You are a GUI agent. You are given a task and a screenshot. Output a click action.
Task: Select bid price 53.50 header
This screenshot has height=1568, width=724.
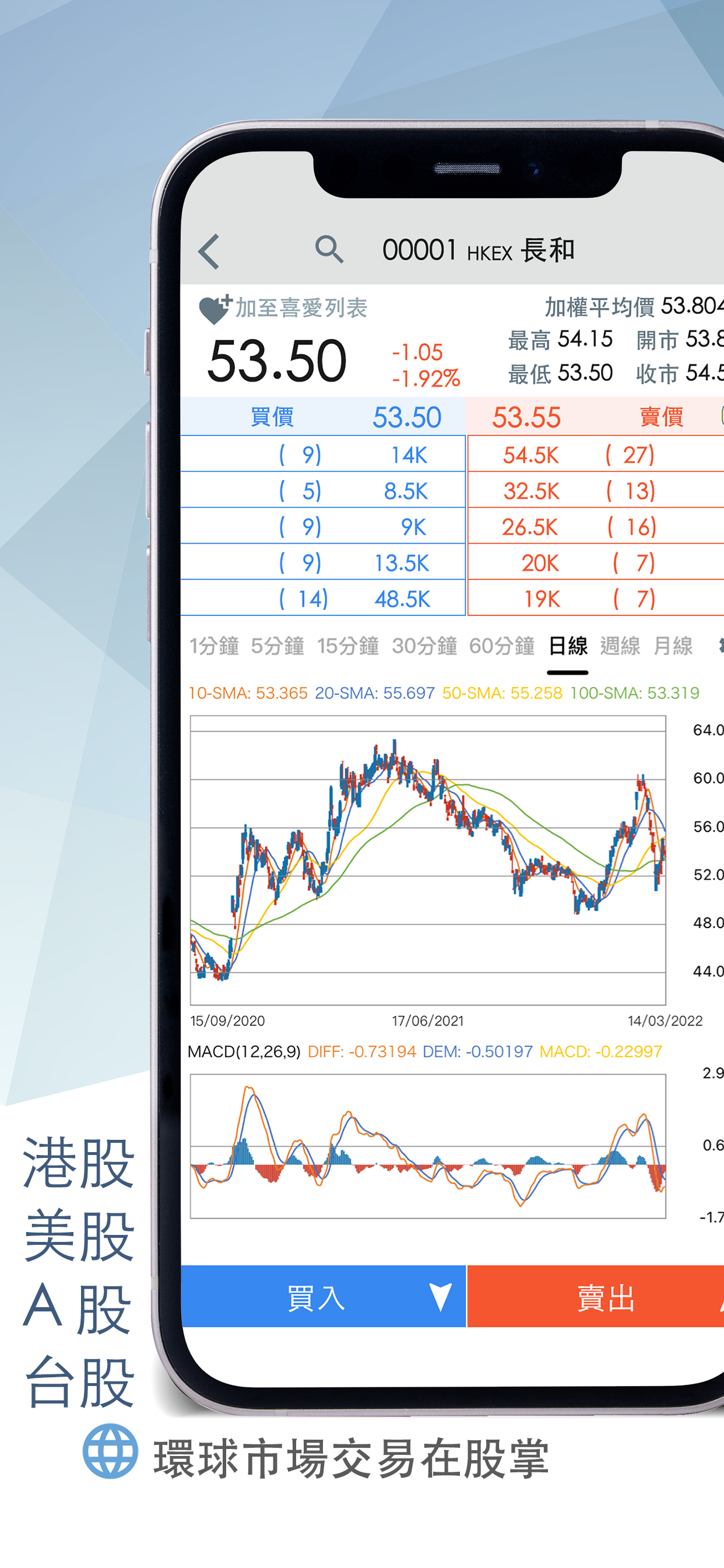pos(407,418)
